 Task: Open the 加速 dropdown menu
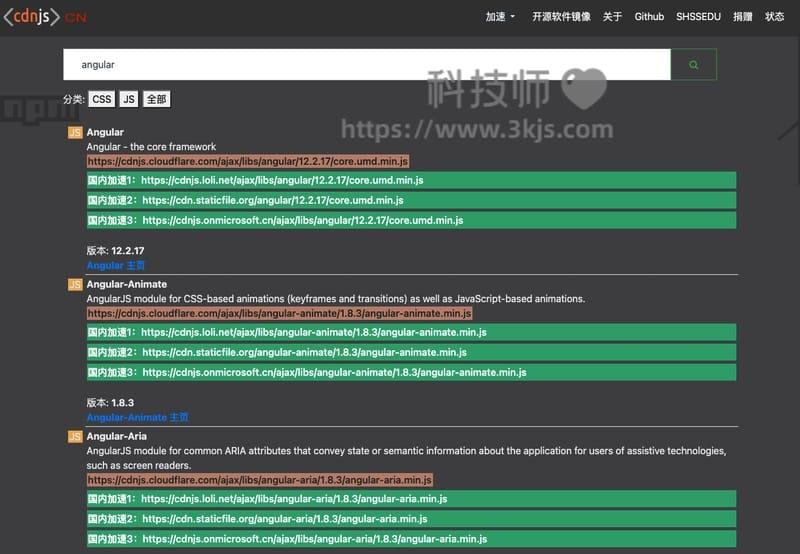[x=500, y=17]
